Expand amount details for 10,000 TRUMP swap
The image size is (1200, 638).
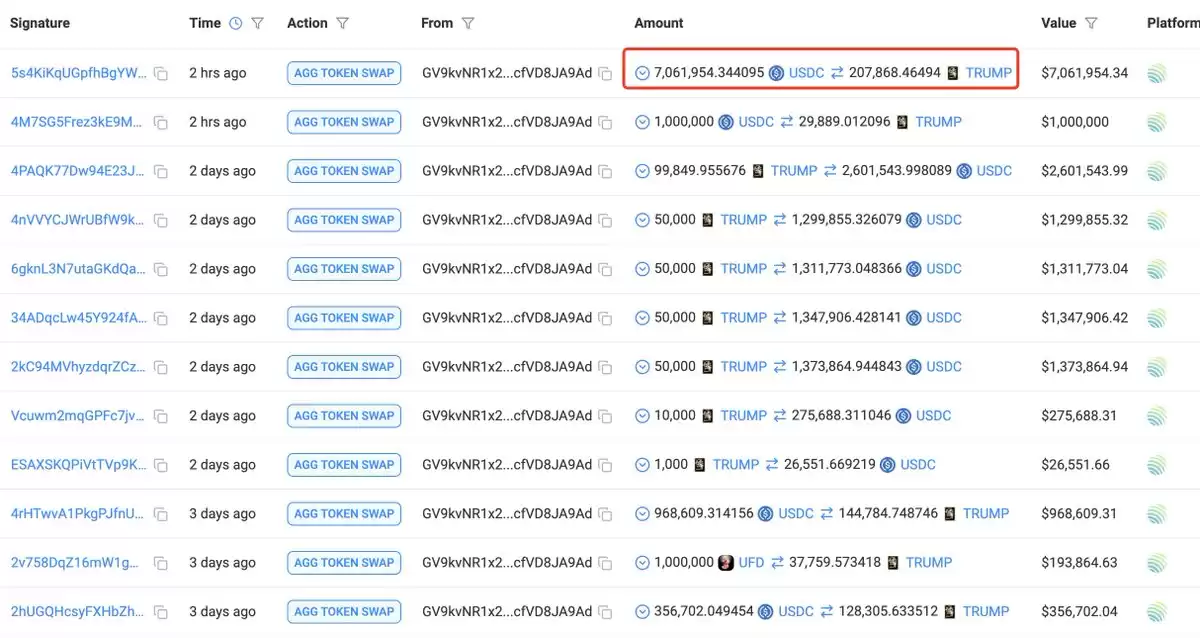click(x=642, y=416)
